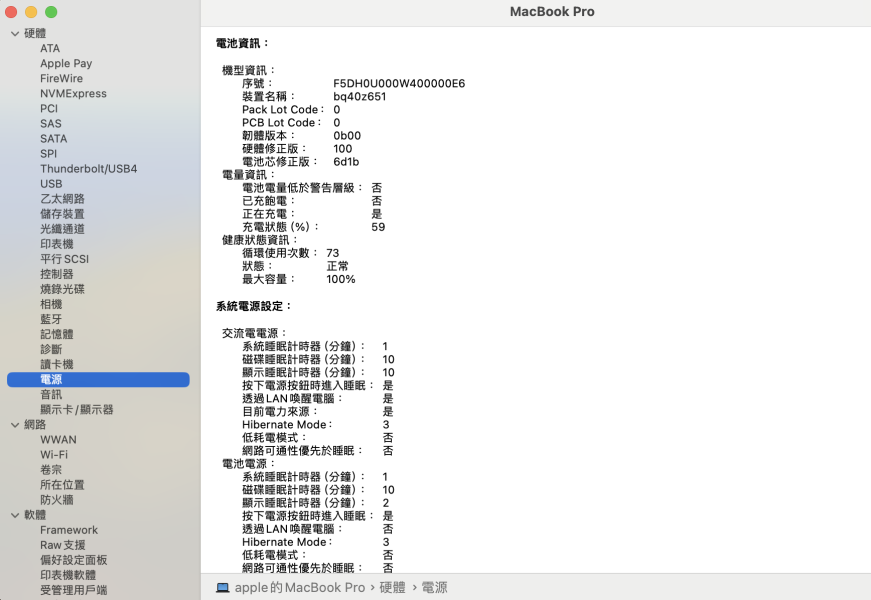This screenshot has height=600, width=871.
Task: Click apple 的 MacBook Pro in path bar
Action: tap(300, 588)
